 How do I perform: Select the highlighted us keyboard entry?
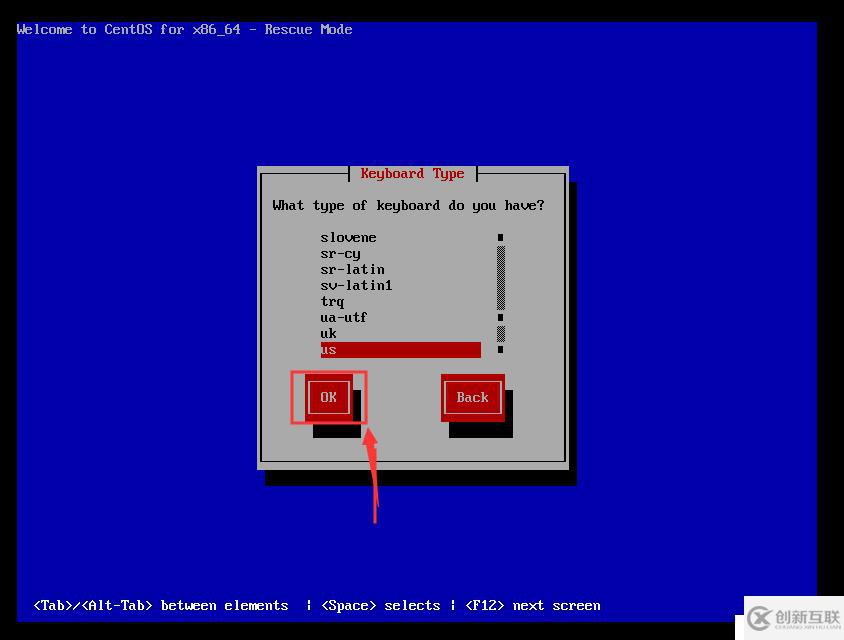click(400, 350)
